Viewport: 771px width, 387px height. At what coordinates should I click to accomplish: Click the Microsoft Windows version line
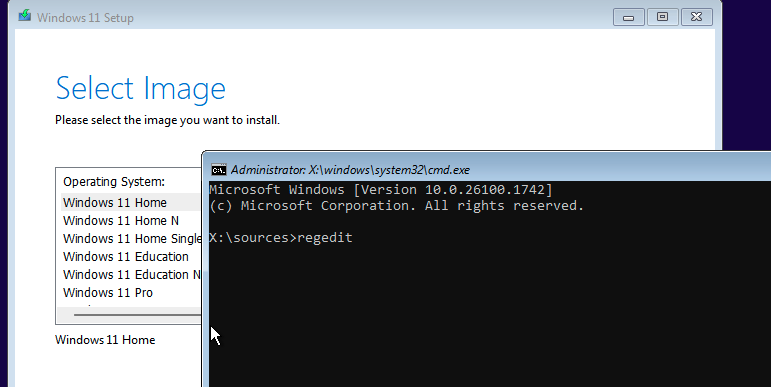(381, 189)
